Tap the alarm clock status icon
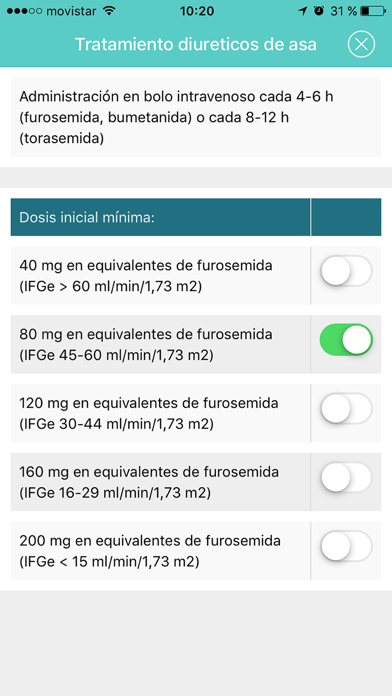This screenshot has height=696, width=392. (x=318, y=11)
